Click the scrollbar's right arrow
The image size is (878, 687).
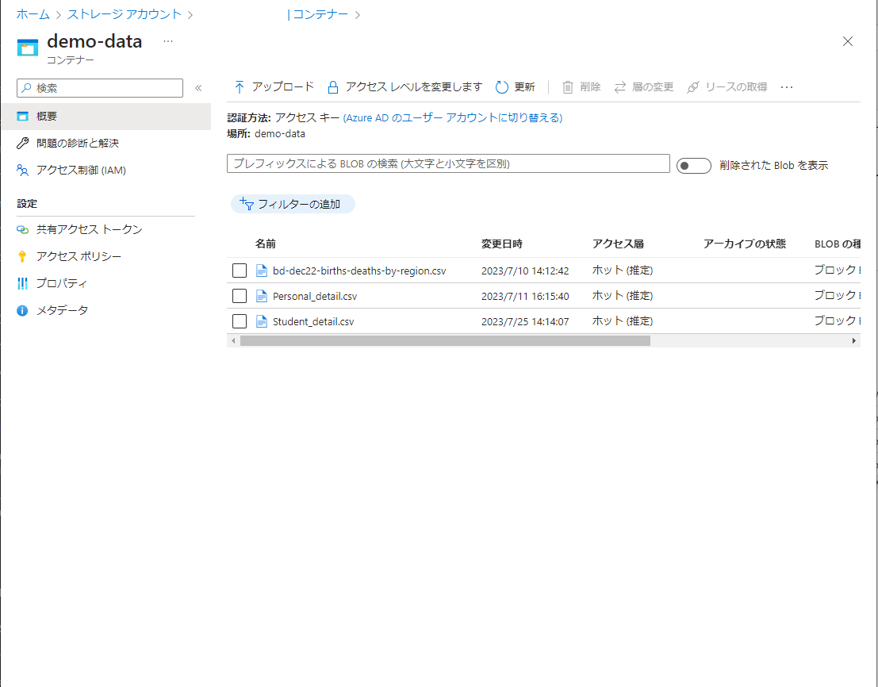[x=854, y=341]
